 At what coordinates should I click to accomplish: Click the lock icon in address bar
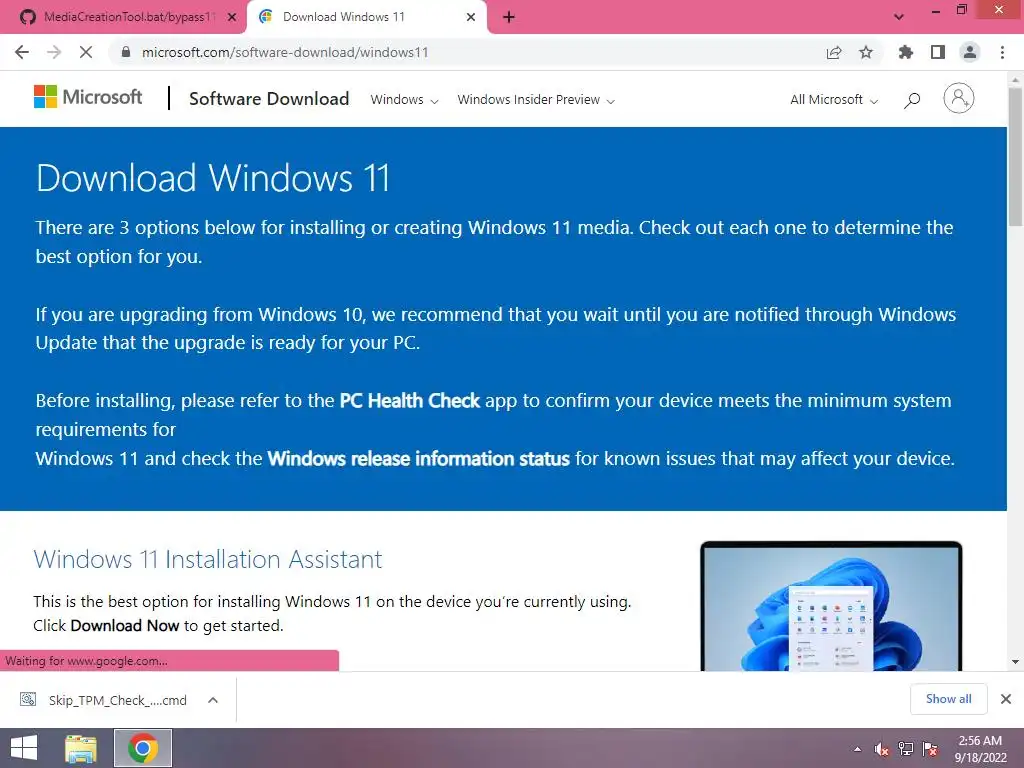(x=126, y=52)
